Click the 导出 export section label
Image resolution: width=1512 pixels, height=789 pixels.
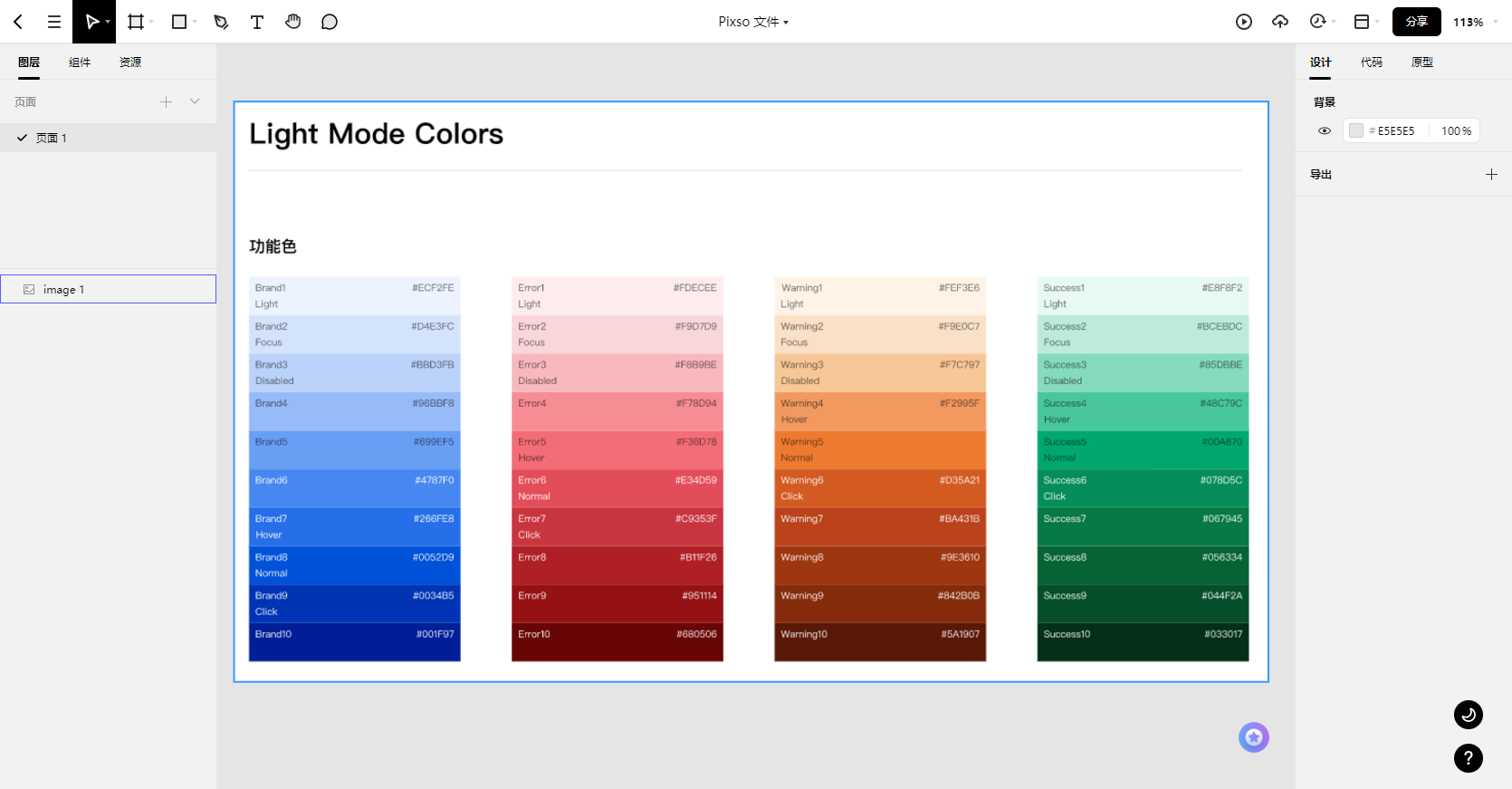[1321, 175]
